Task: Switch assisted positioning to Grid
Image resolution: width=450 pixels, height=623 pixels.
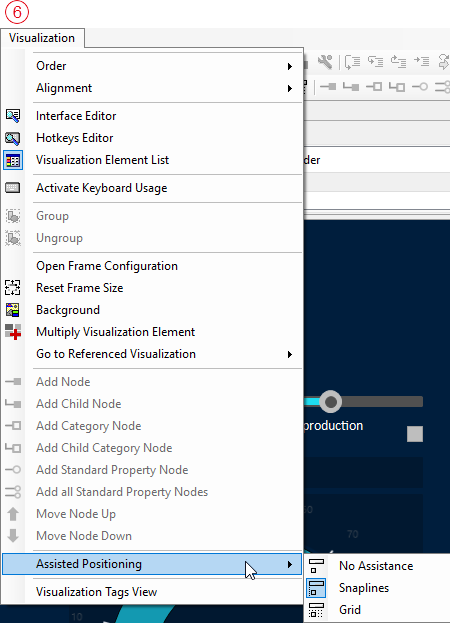Action: (350, 610)
